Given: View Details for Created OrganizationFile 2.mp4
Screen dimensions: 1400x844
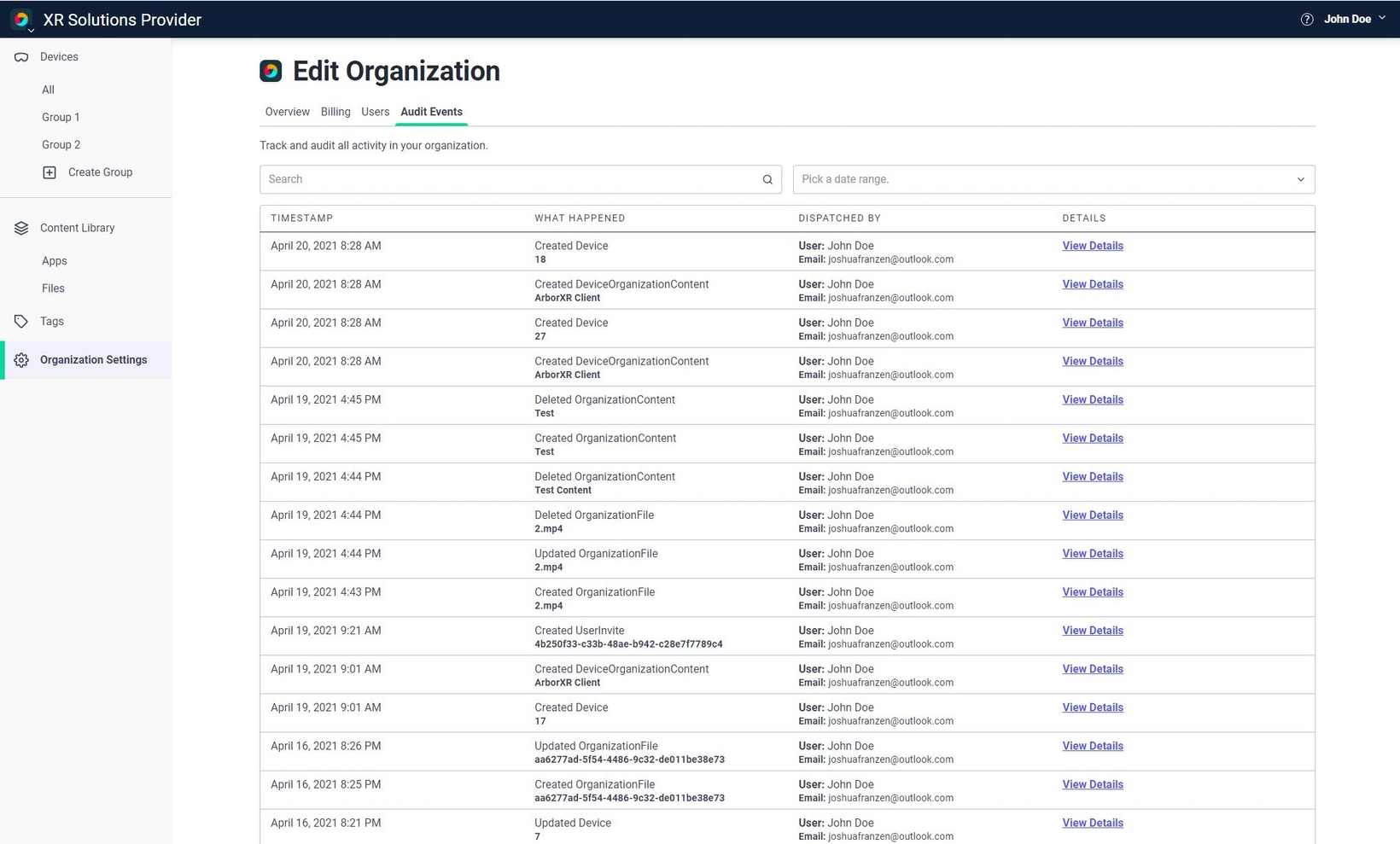Looking at the screenshot, I should (1093, 591).
